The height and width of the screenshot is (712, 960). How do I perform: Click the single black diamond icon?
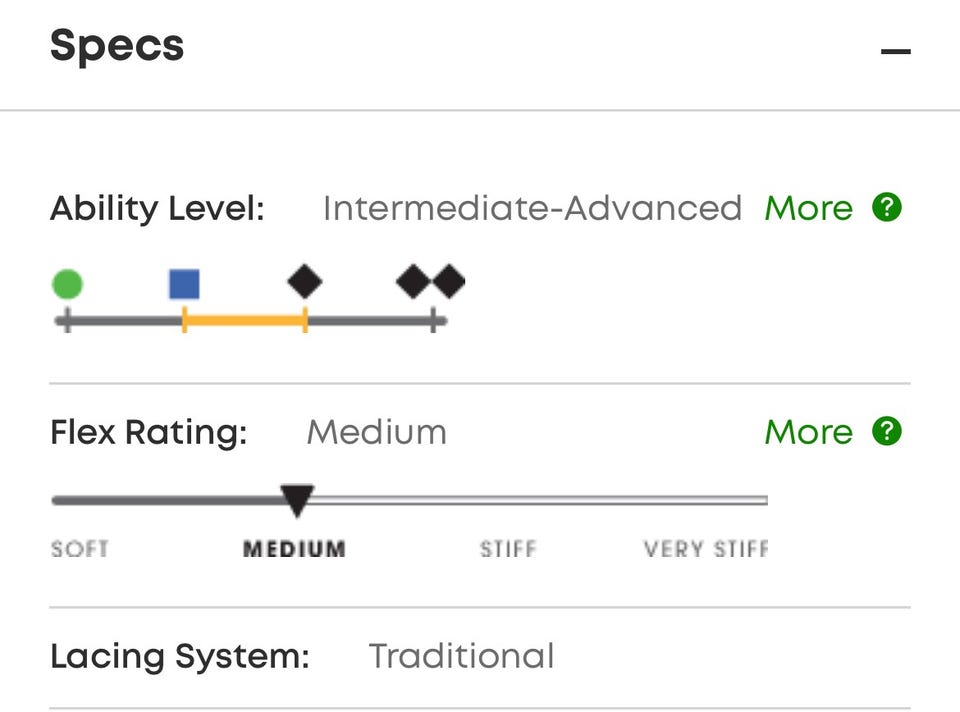click(x=305, y=282)
